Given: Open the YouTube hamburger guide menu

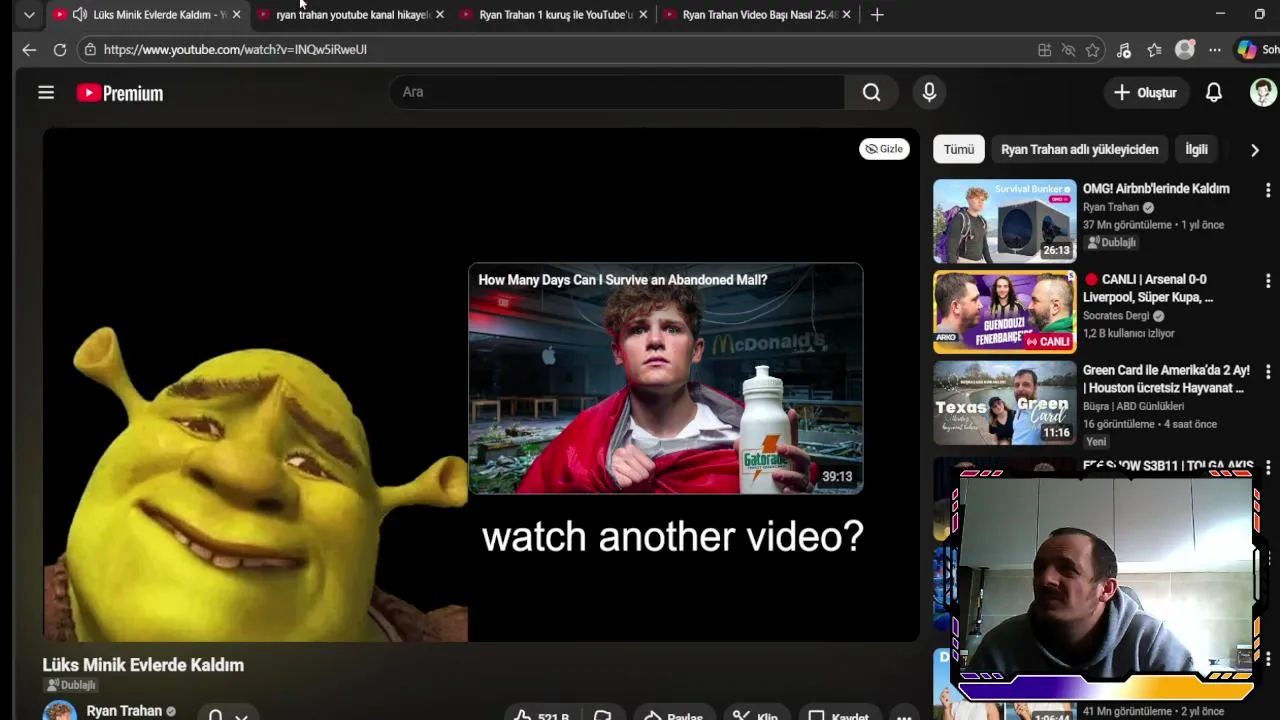Looking at the screenshot, I should 46,92.
